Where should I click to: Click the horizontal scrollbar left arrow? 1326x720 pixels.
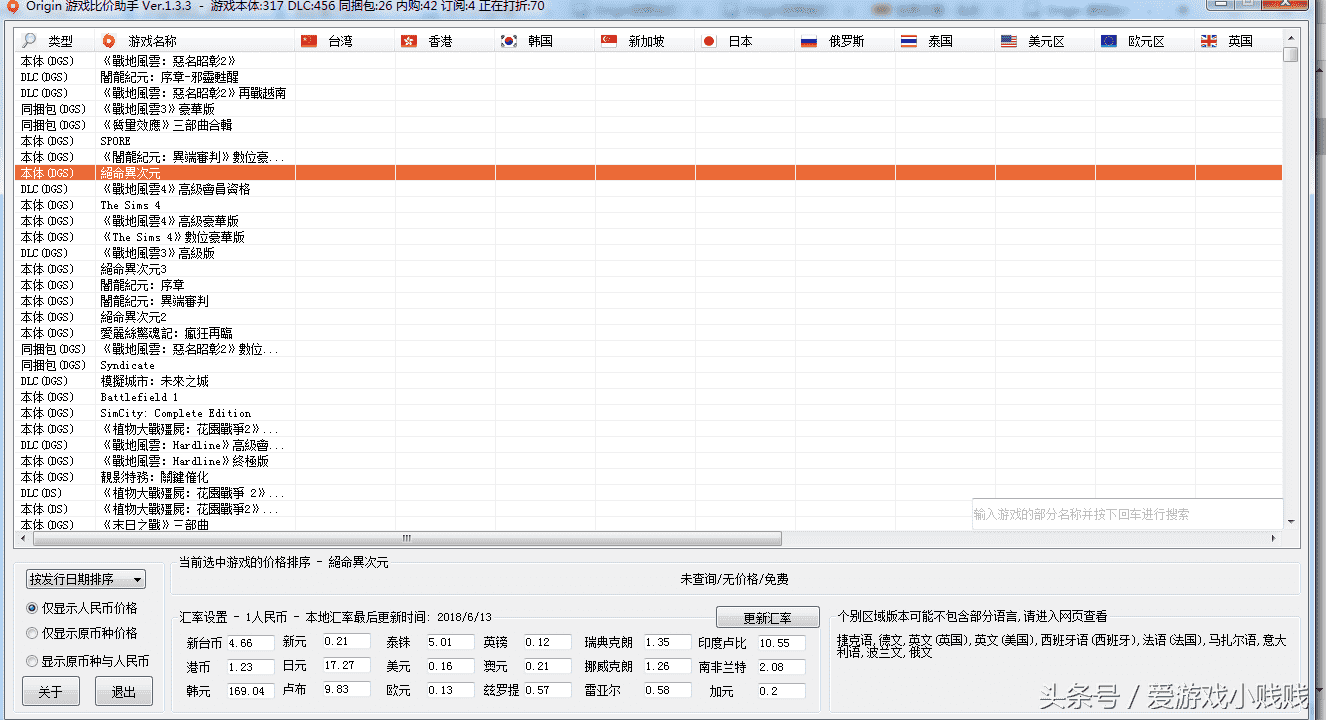24,538
